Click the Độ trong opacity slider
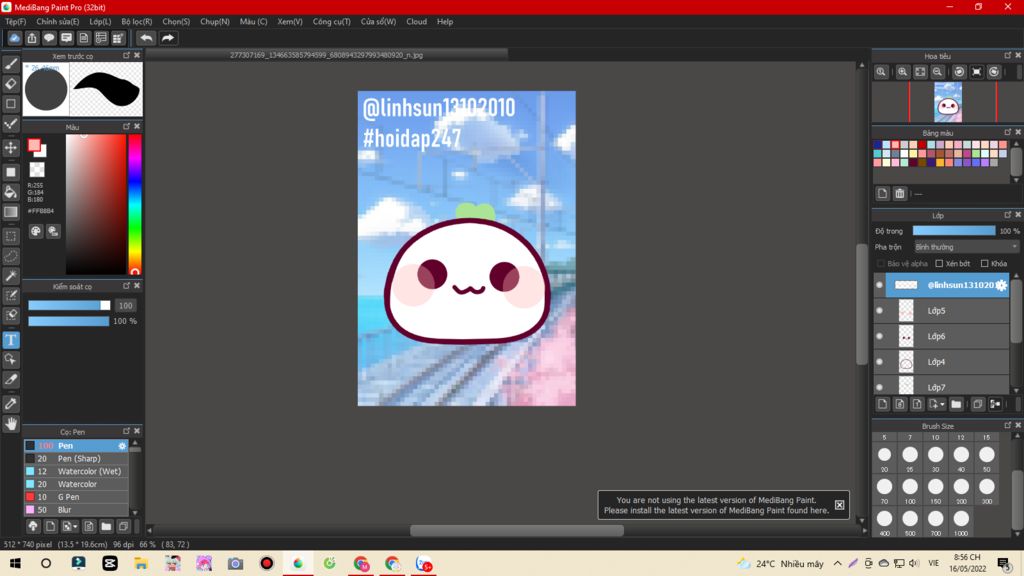The image size is (1024, 576). [x=953, y=231]
